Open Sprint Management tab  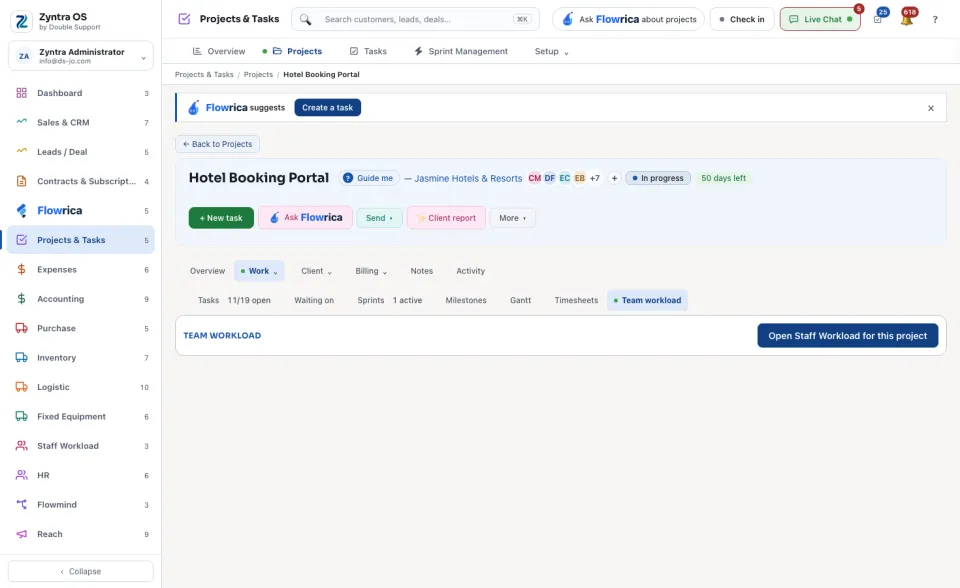(x=461, y=51)
